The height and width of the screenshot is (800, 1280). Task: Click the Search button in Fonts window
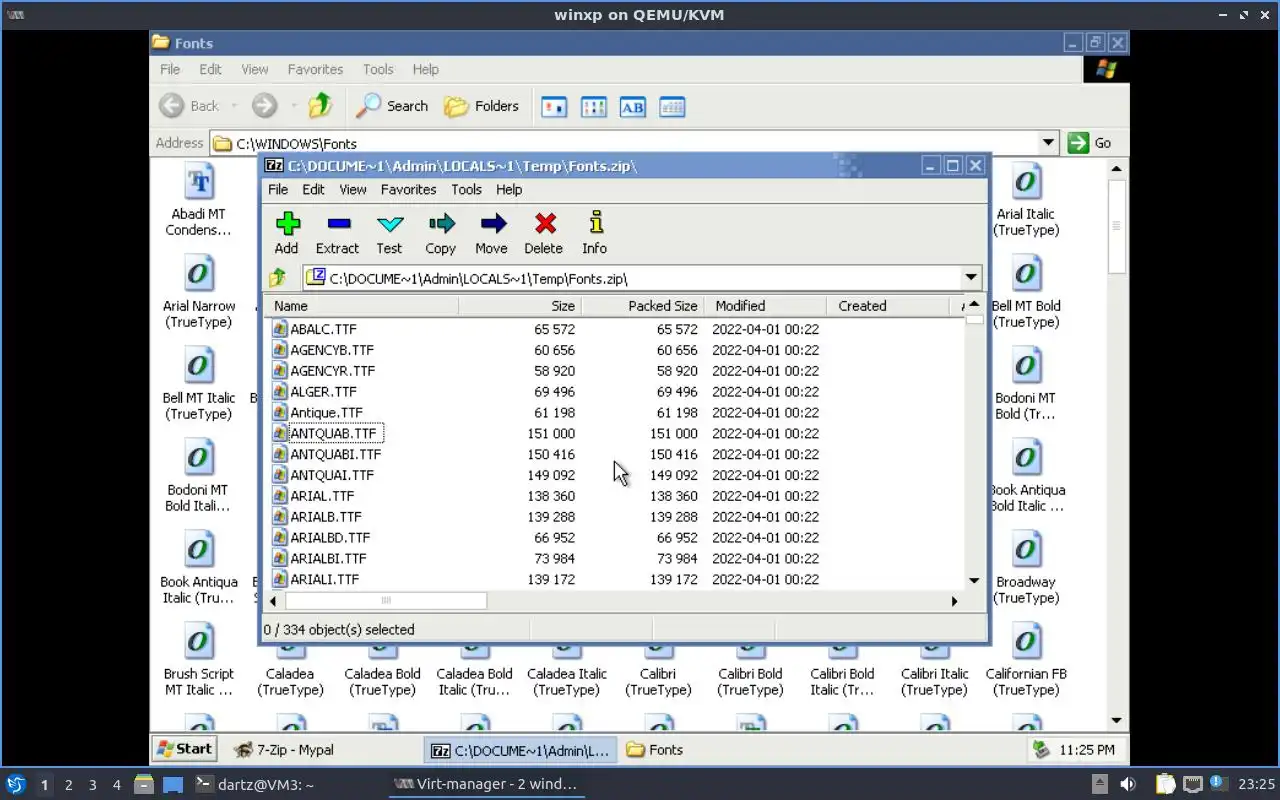coord(392,106)
